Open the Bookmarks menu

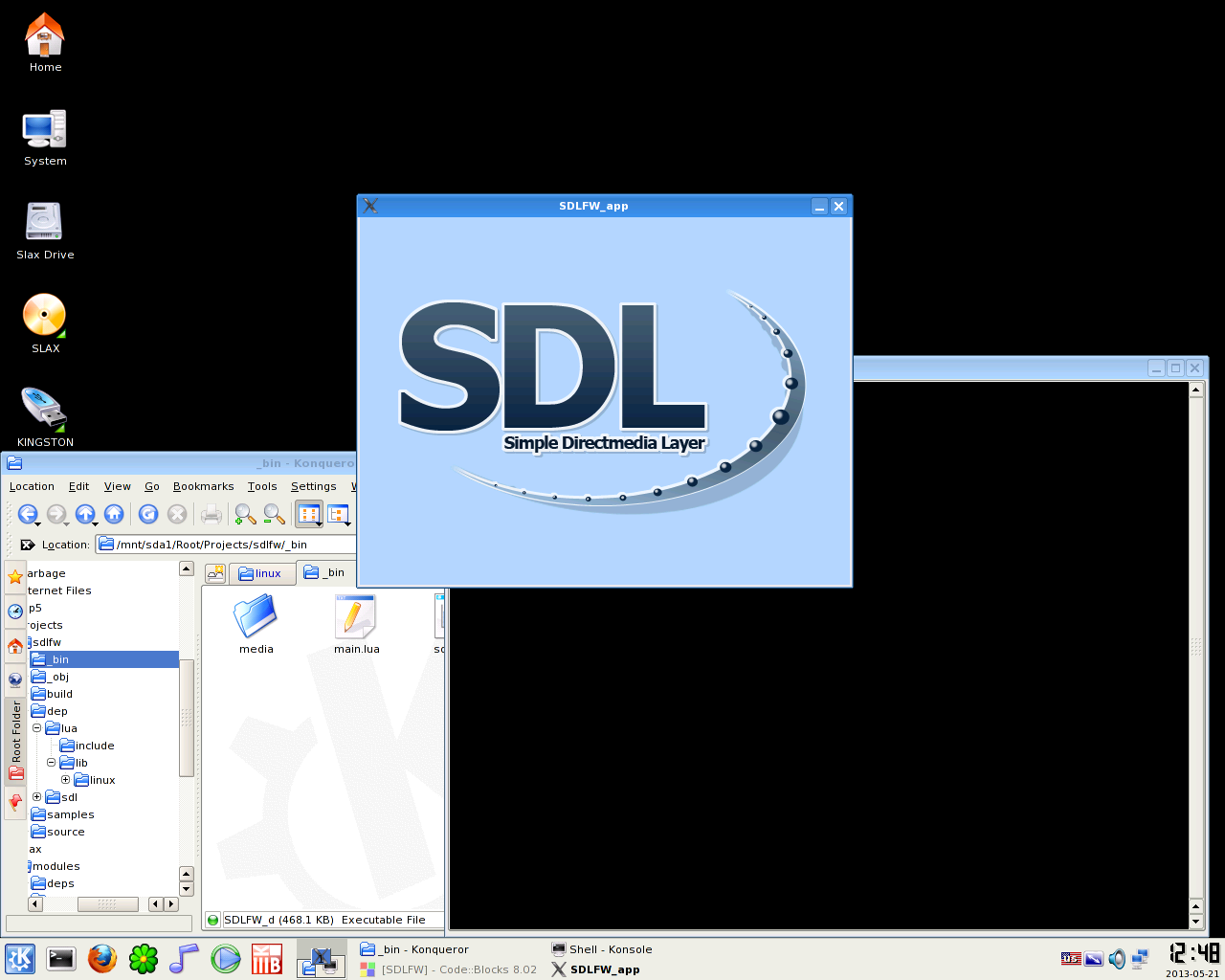click(x=203, y=486)
